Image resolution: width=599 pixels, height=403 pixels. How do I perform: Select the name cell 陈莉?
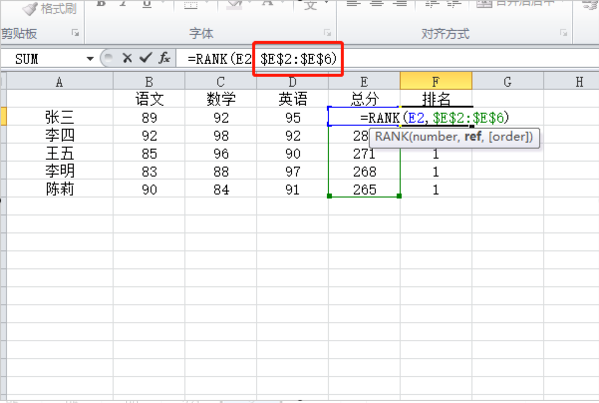[60, 189]
